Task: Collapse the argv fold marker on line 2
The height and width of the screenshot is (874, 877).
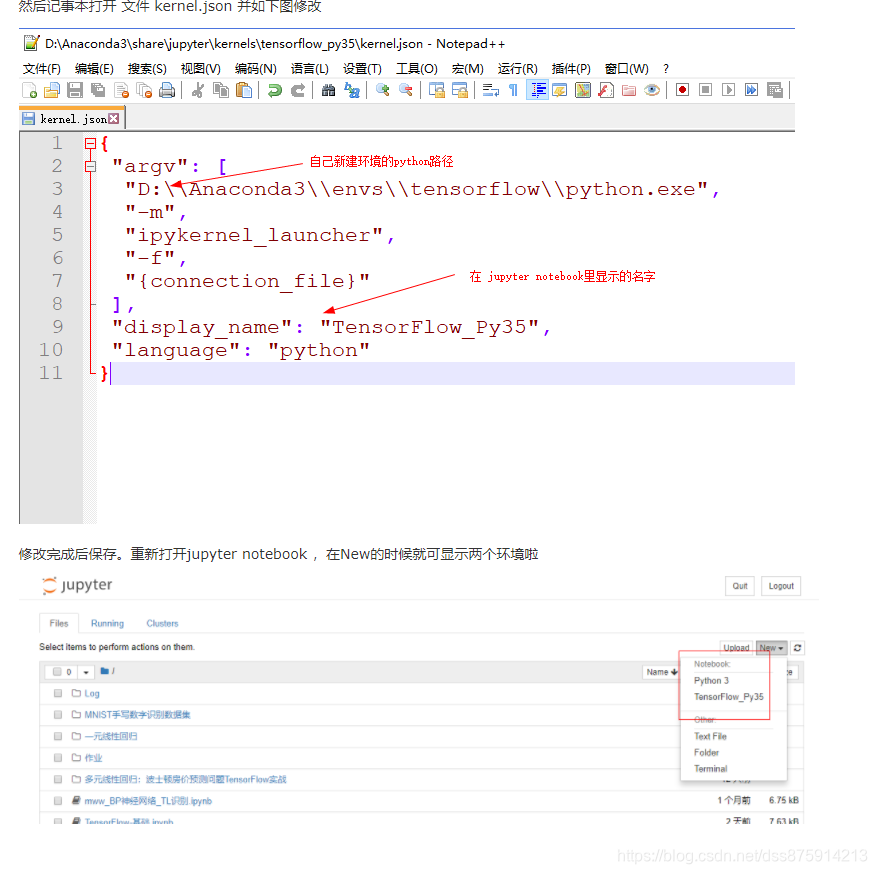Action: pos(90,166)
